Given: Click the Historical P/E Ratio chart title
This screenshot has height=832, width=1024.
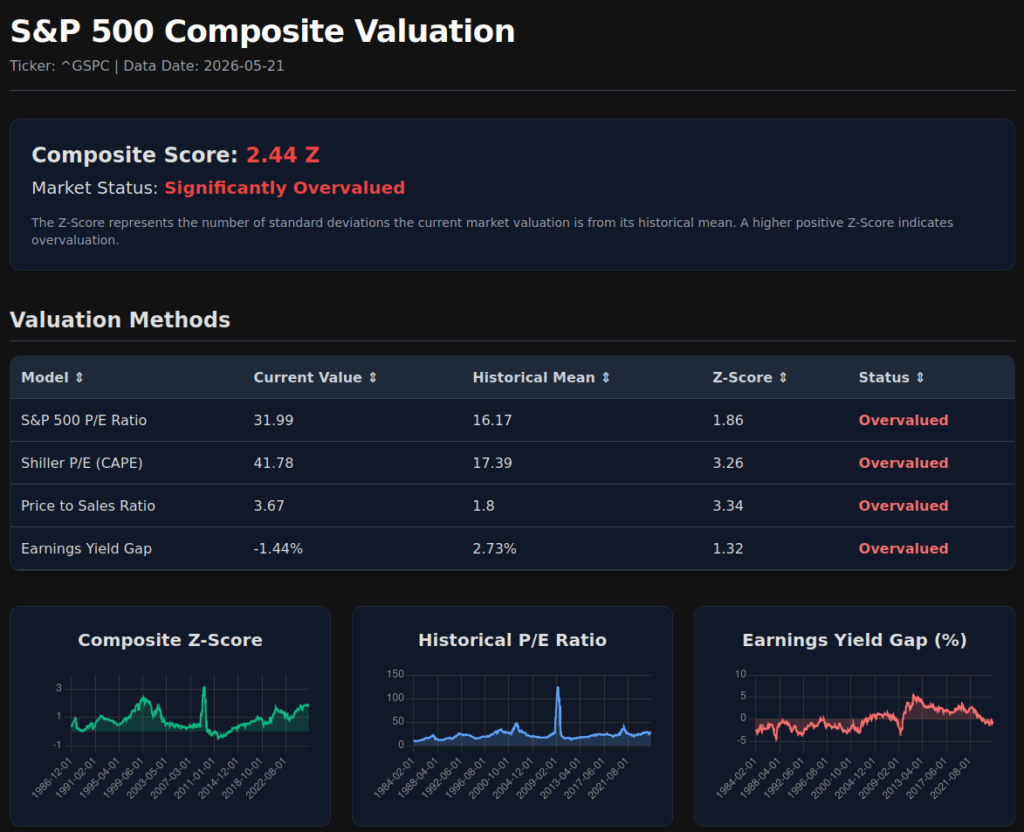Looking at the screenshot, I should 513,640.
